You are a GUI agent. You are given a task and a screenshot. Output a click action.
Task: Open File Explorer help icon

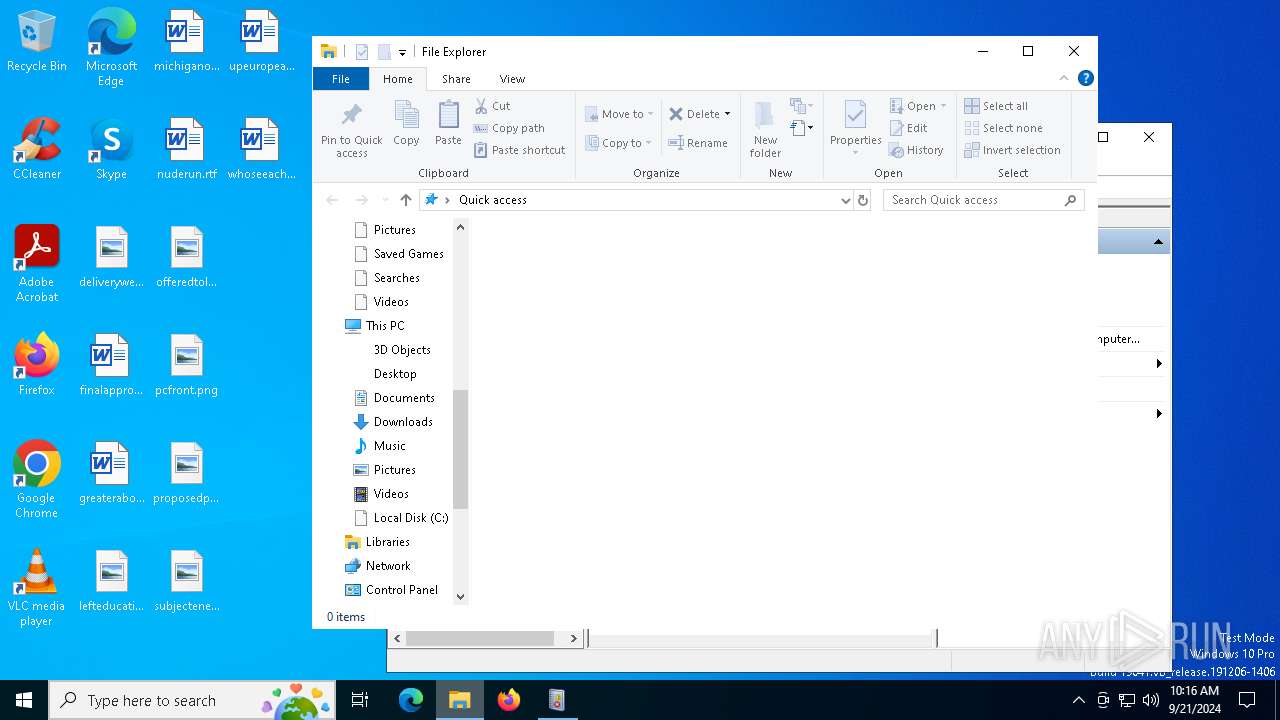[1085, 78]
